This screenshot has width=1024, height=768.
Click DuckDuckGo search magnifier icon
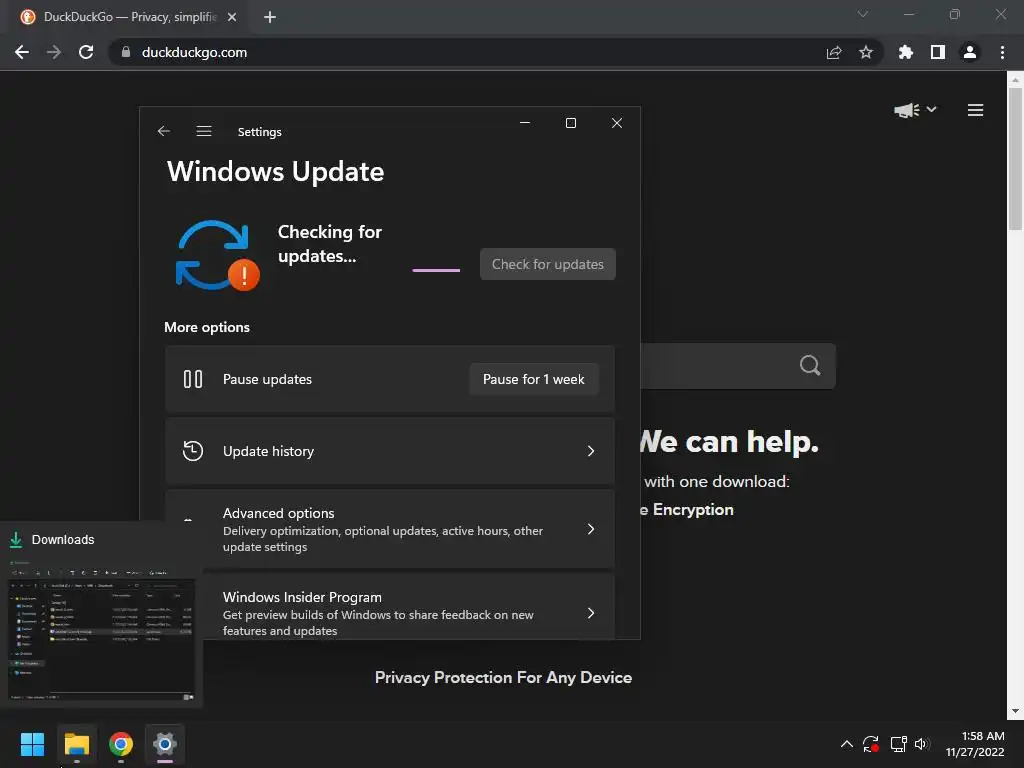coord(810,365)
